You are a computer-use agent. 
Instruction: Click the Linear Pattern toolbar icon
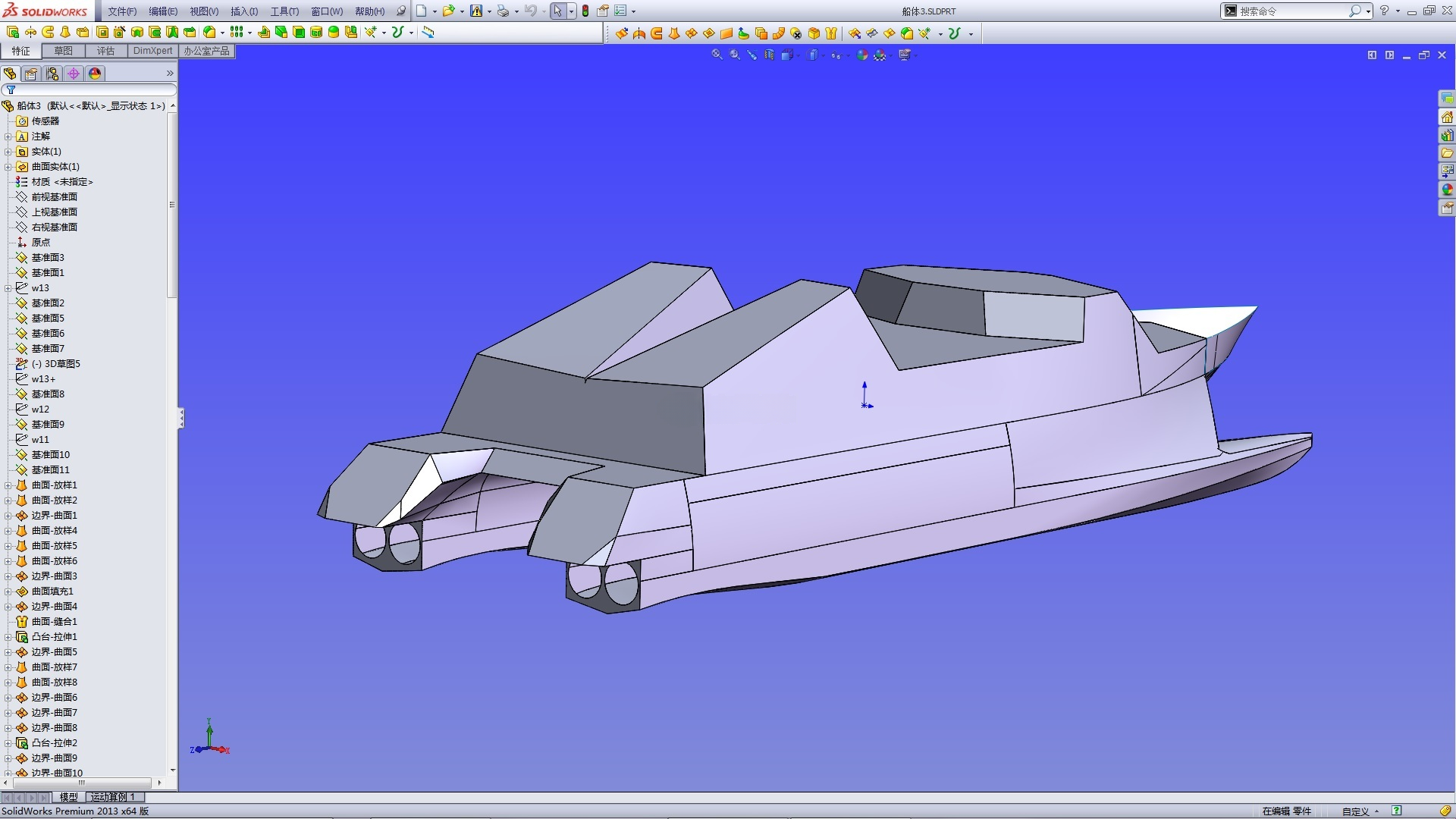click(237, 32)
